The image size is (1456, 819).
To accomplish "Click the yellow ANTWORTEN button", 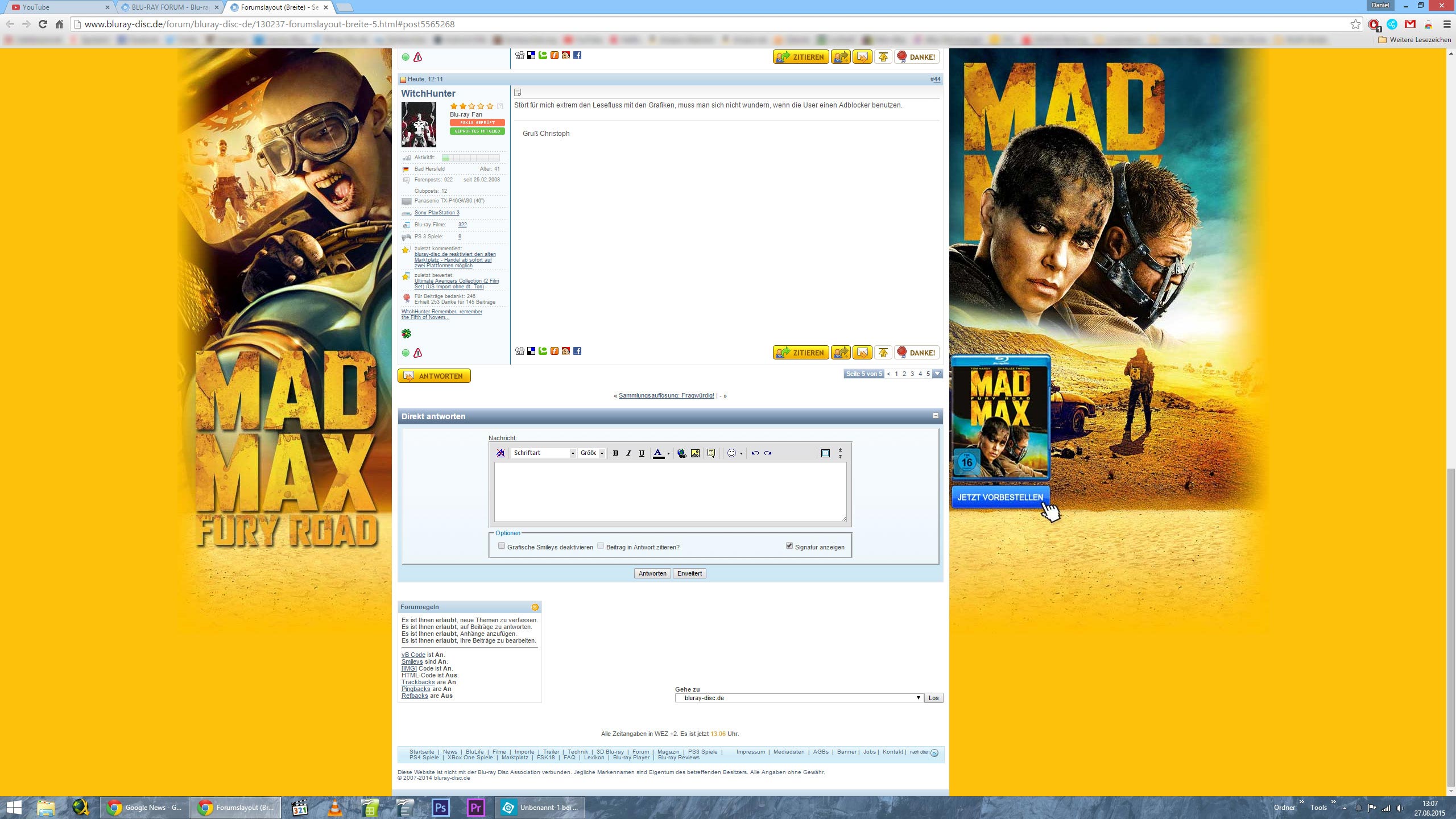I will click(434, 376).
